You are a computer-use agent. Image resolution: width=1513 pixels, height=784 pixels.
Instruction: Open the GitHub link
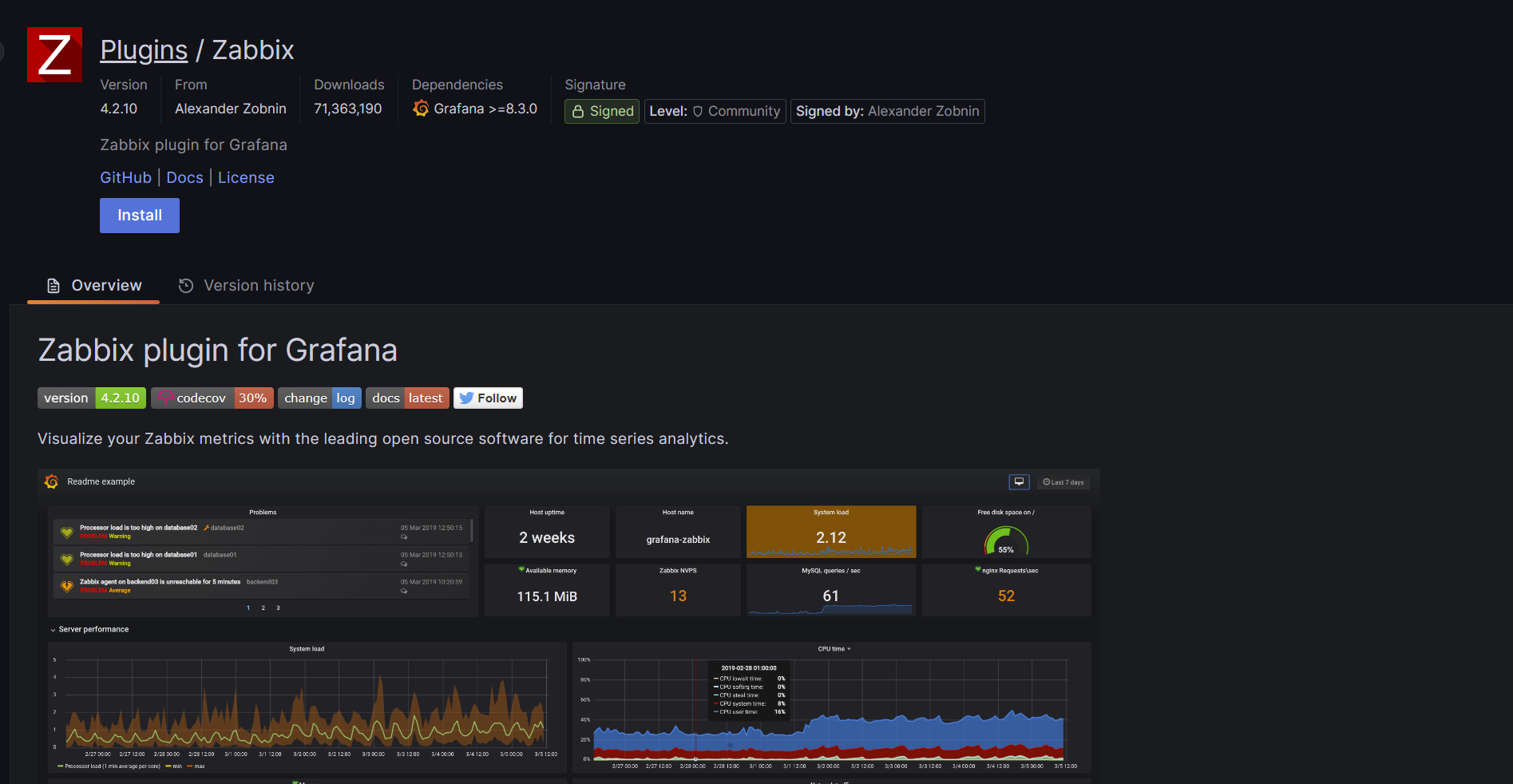click(125, 177)
